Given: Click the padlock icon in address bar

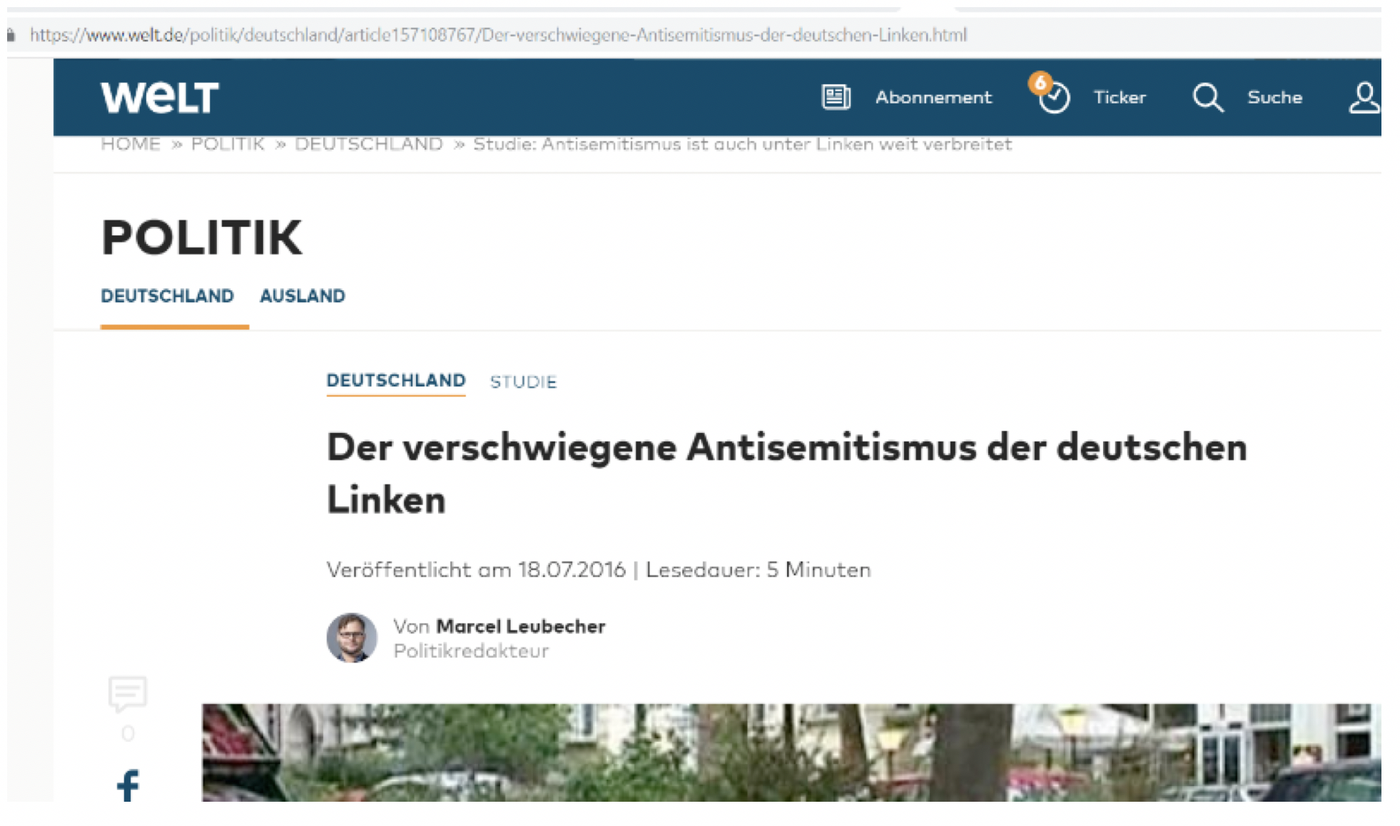Looking at the screenshot, I should (11, 35).
